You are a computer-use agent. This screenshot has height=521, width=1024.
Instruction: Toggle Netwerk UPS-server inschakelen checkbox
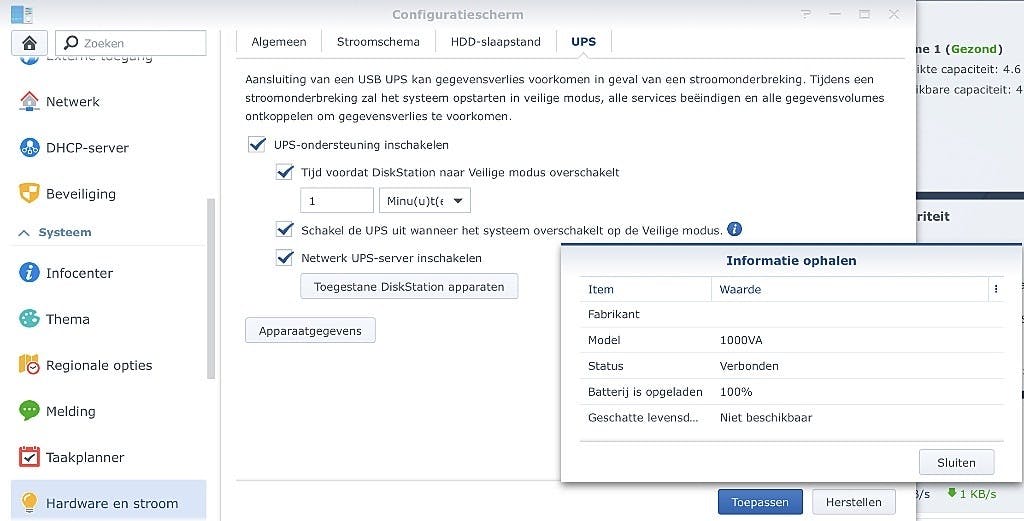coord(284,258)
